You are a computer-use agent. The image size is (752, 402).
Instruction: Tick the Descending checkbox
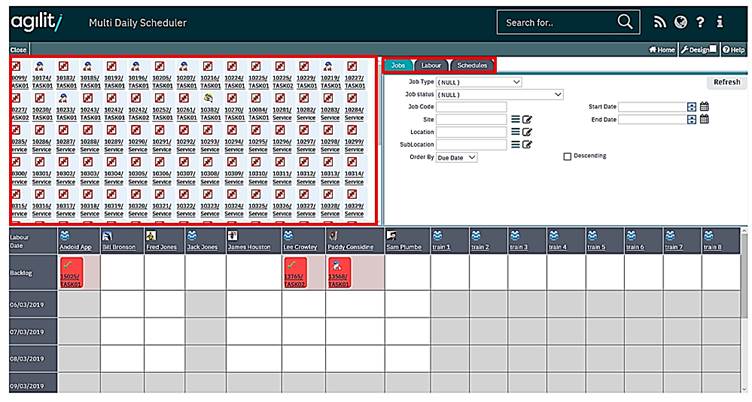(x=568, y=156)
